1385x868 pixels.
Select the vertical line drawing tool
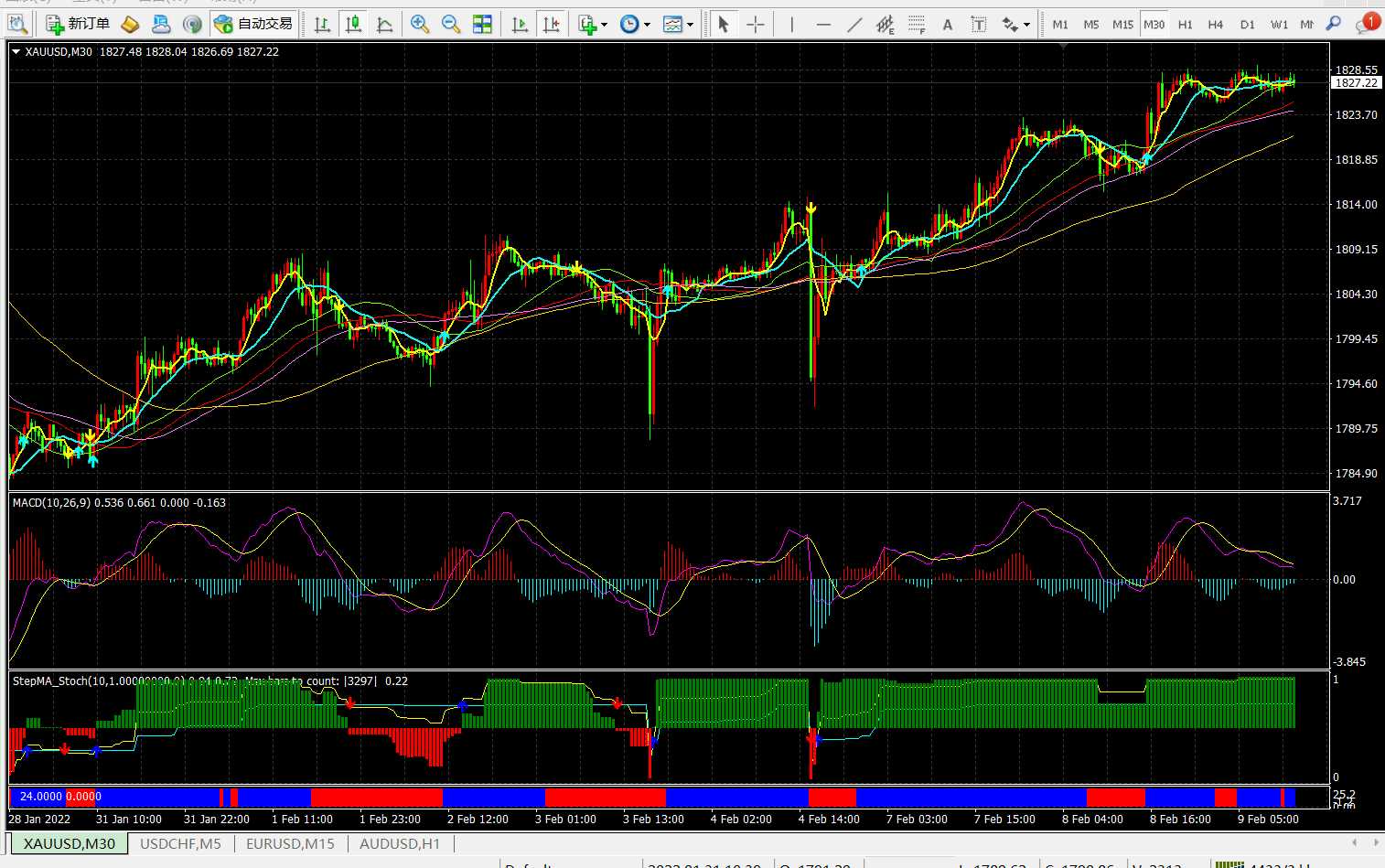[791, 25]
